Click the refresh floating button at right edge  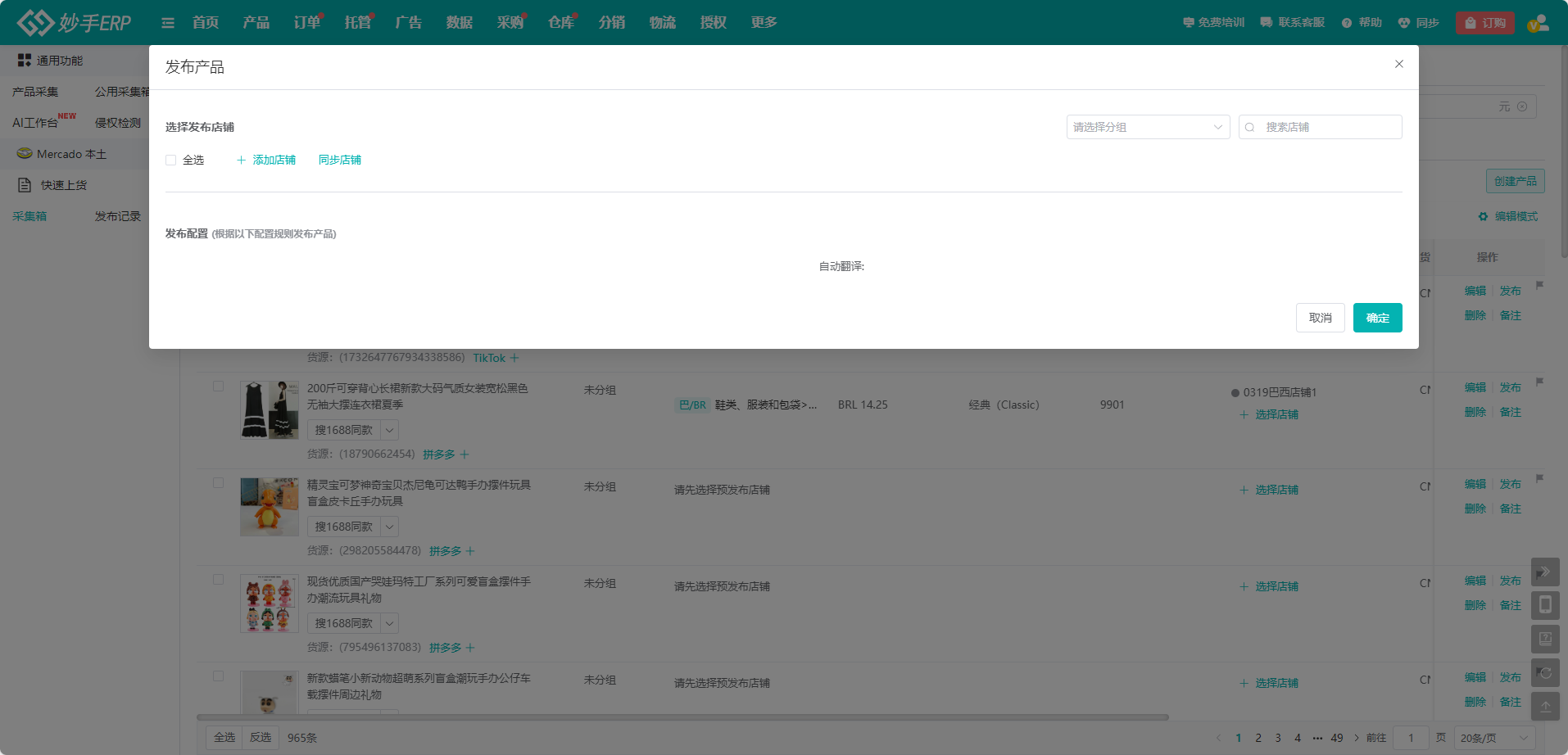(1545, 672)
